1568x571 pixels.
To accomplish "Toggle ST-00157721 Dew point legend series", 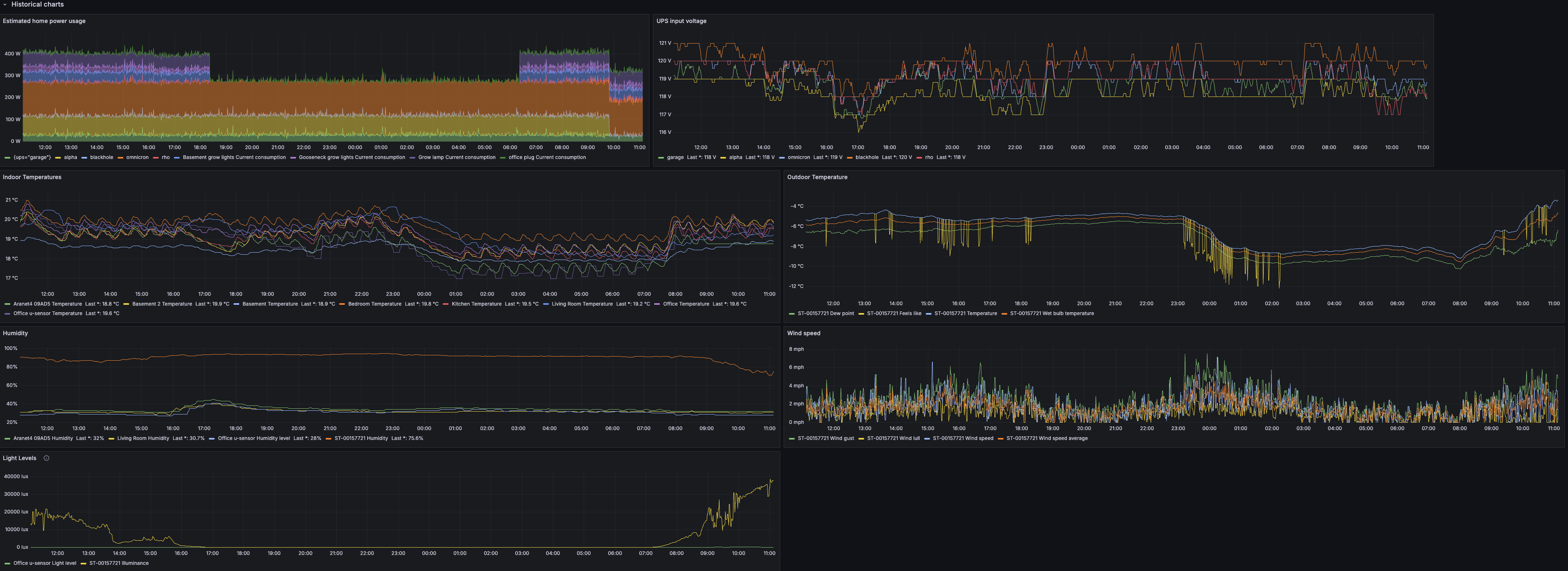I will click(x=826, y=314).
